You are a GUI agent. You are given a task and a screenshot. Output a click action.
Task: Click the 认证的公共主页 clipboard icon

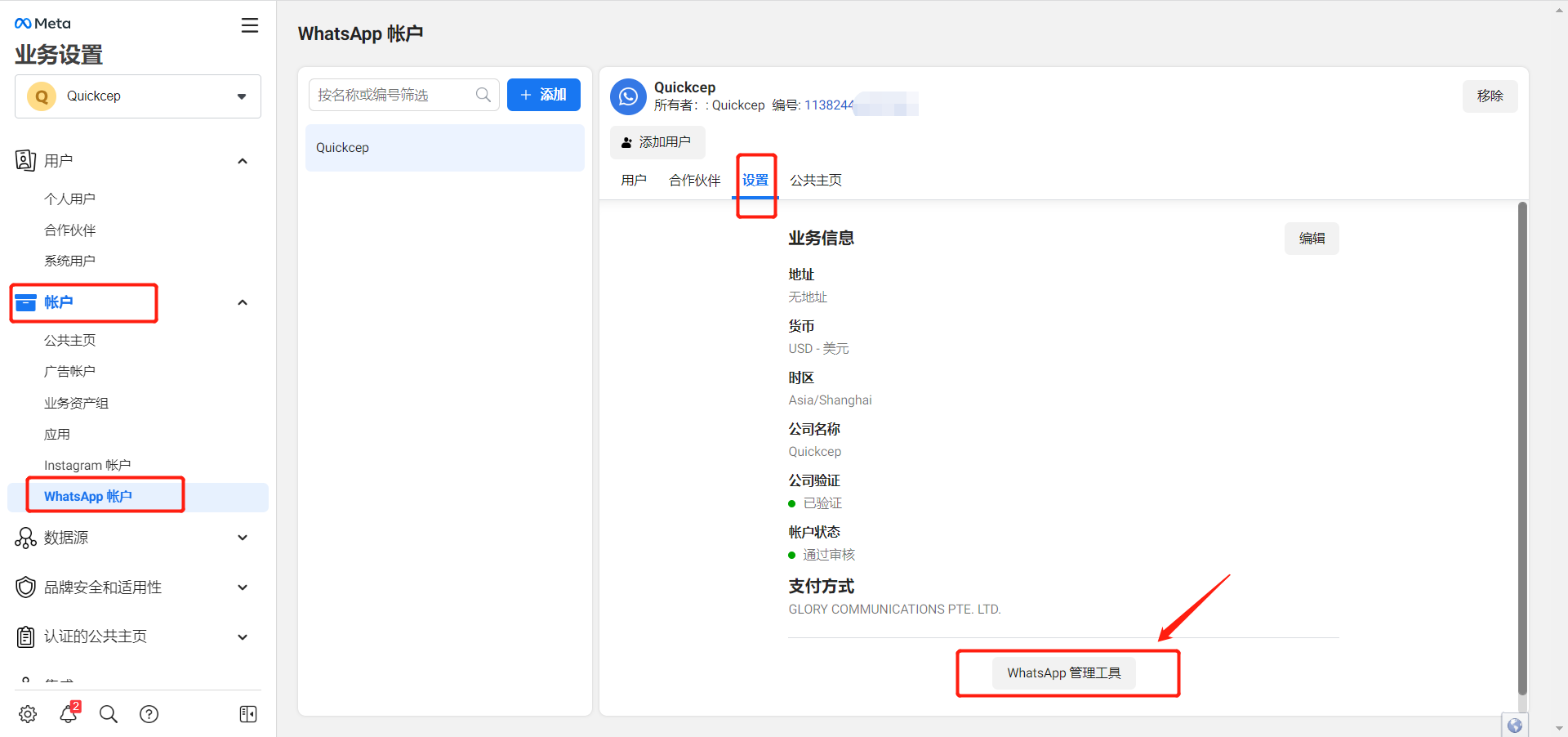click(25, 636)
